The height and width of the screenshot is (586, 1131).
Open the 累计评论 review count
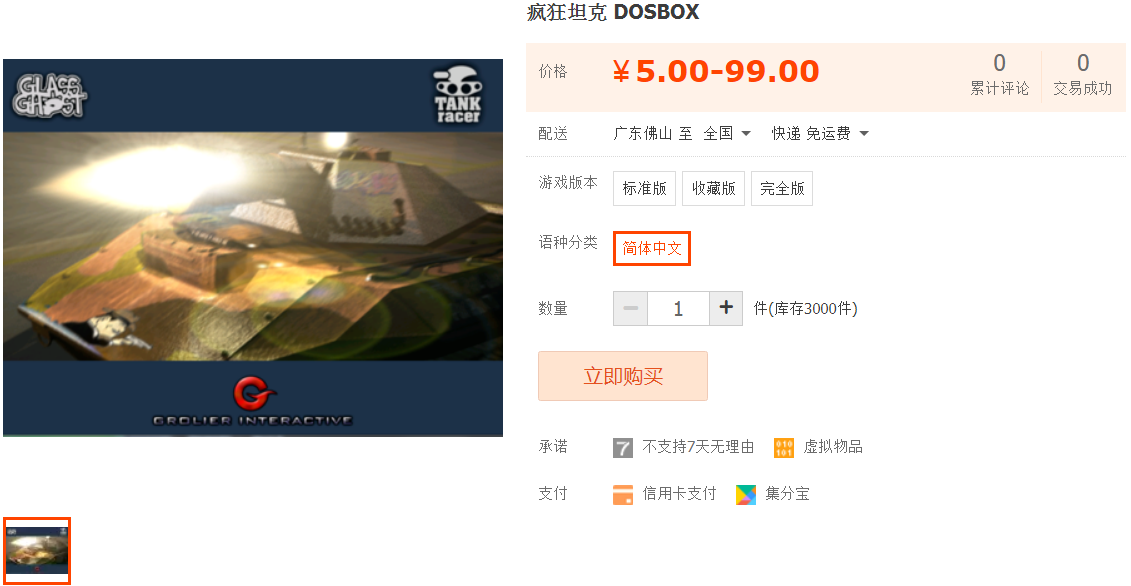click(1000, 75)
